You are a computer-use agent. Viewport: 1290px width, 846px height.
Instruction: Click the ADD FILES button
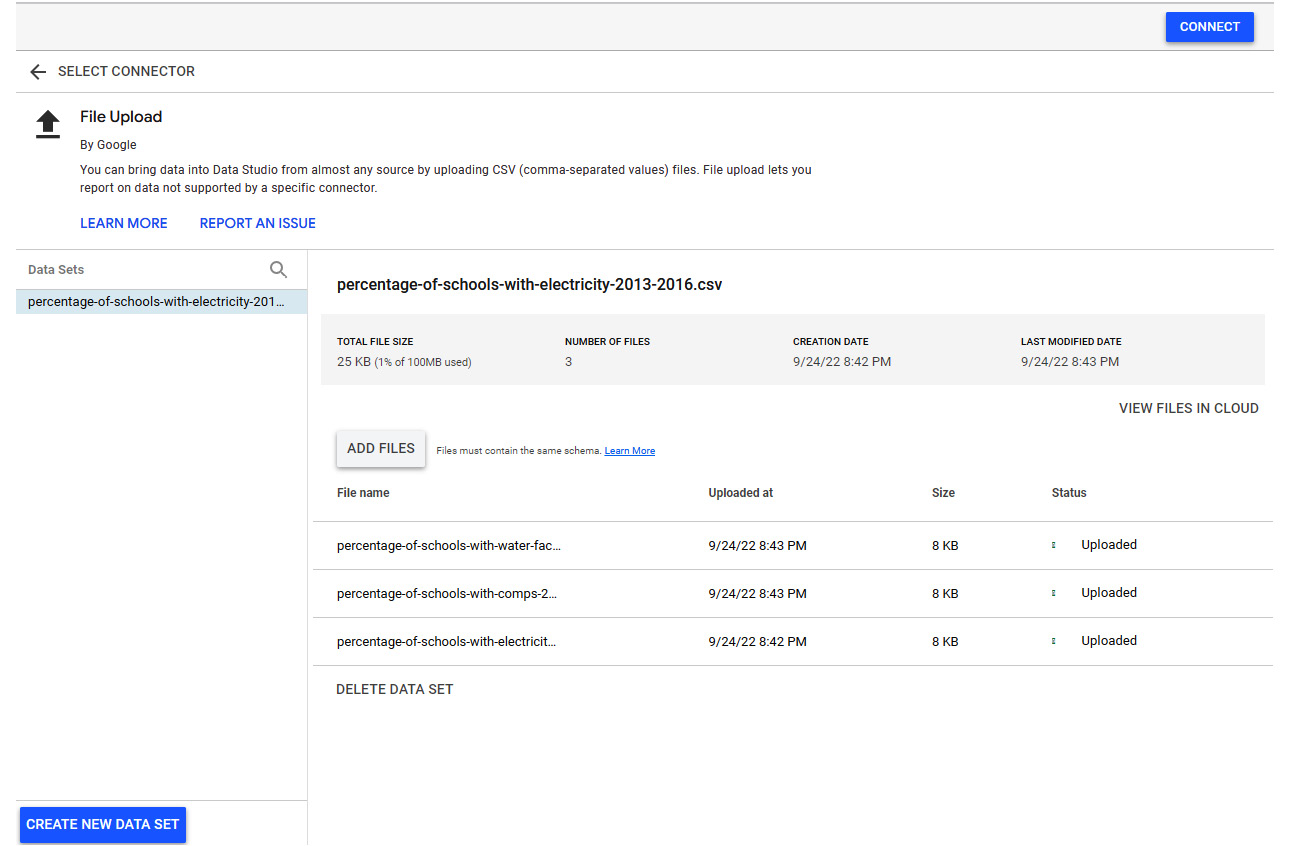[x=381, y=449]
